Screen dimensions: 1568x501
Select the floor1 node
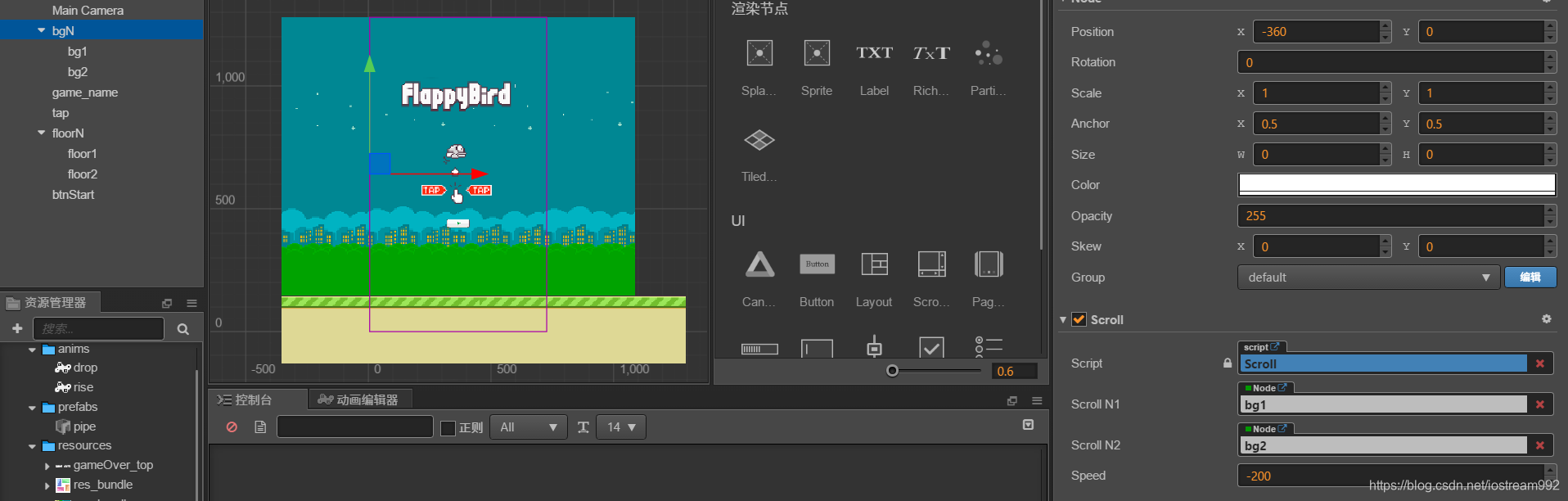coord(82,153)
